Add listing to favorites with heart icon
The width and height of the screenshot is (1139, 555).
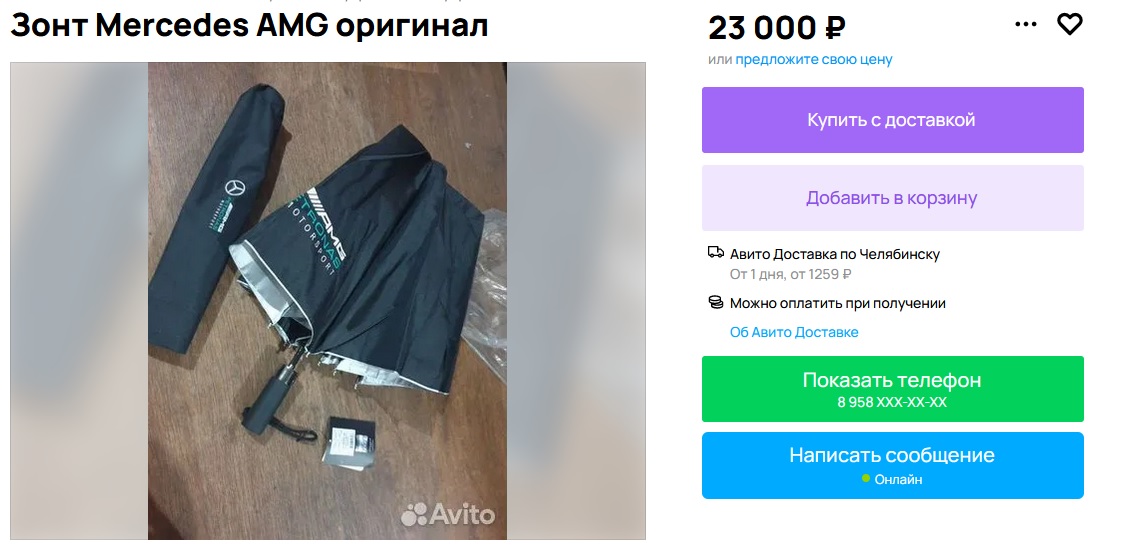pyautogui.click(x=1069, y=25)
